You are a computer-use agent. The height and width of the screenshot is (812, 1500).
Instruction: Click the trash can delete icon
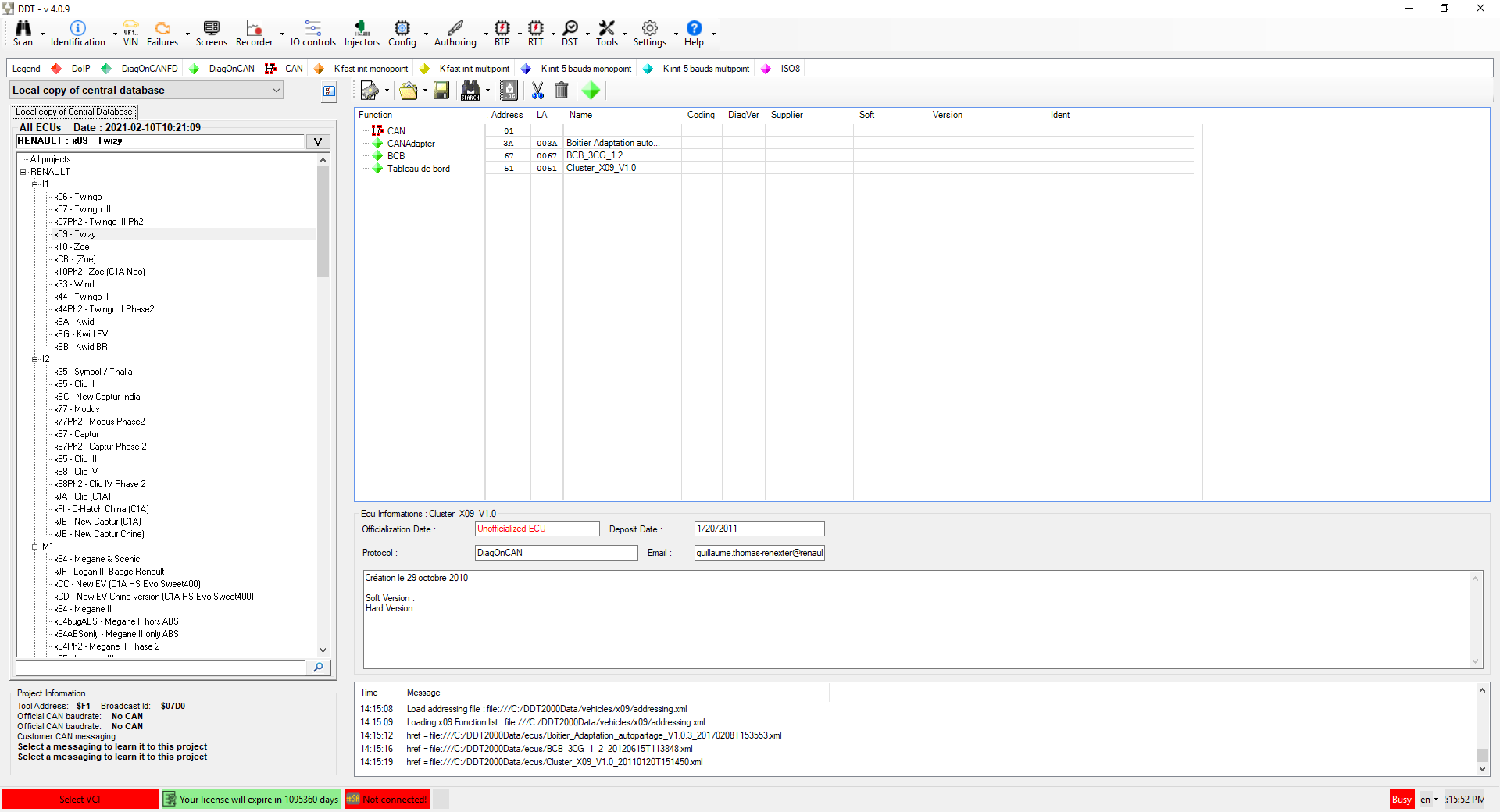pos(562,91)
